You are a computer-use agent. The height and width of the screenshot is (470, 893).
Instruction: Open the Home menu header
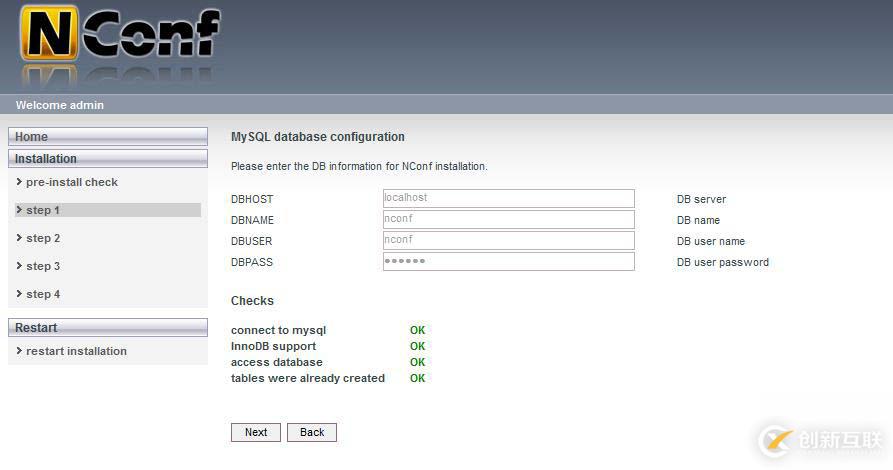(108, 137)
